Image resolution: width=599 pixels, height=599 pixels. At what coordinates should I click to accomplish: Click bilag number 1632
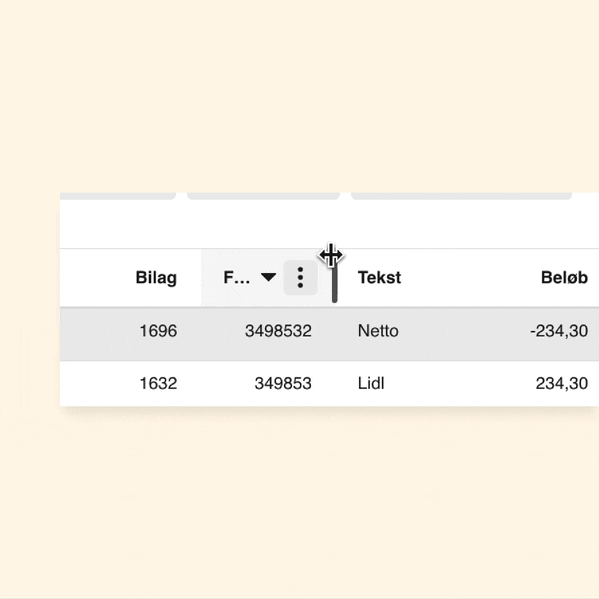point(158,384)
